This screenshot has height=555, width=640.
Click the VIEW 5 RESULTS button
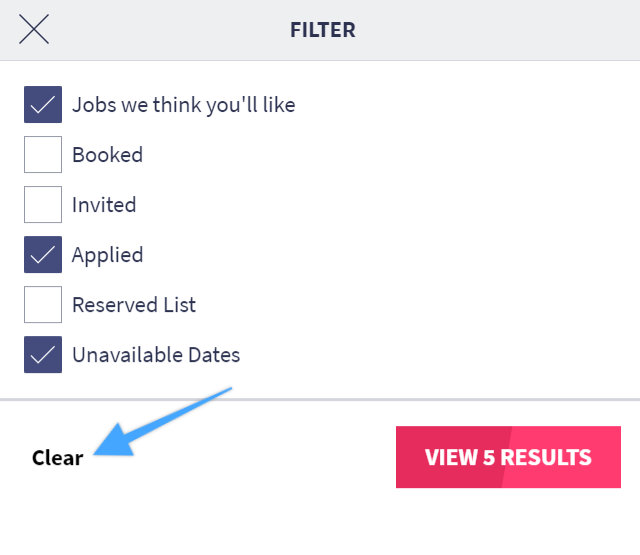pos(508,457)
